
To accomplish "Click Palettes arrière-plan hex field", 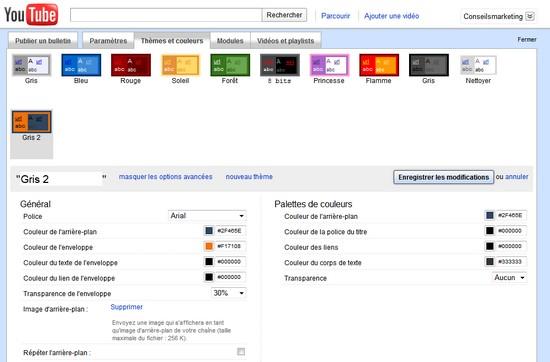I will 511,215.
